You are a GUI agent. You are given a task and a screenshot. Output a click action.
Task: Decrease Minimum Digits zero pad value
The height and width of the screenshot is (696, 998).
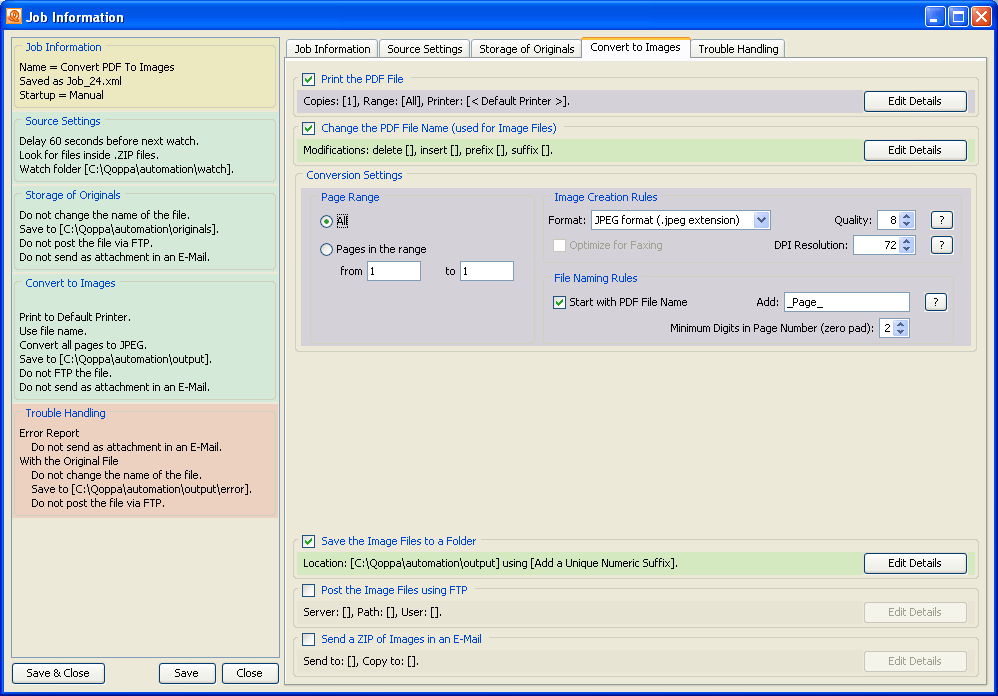(901, 333)
